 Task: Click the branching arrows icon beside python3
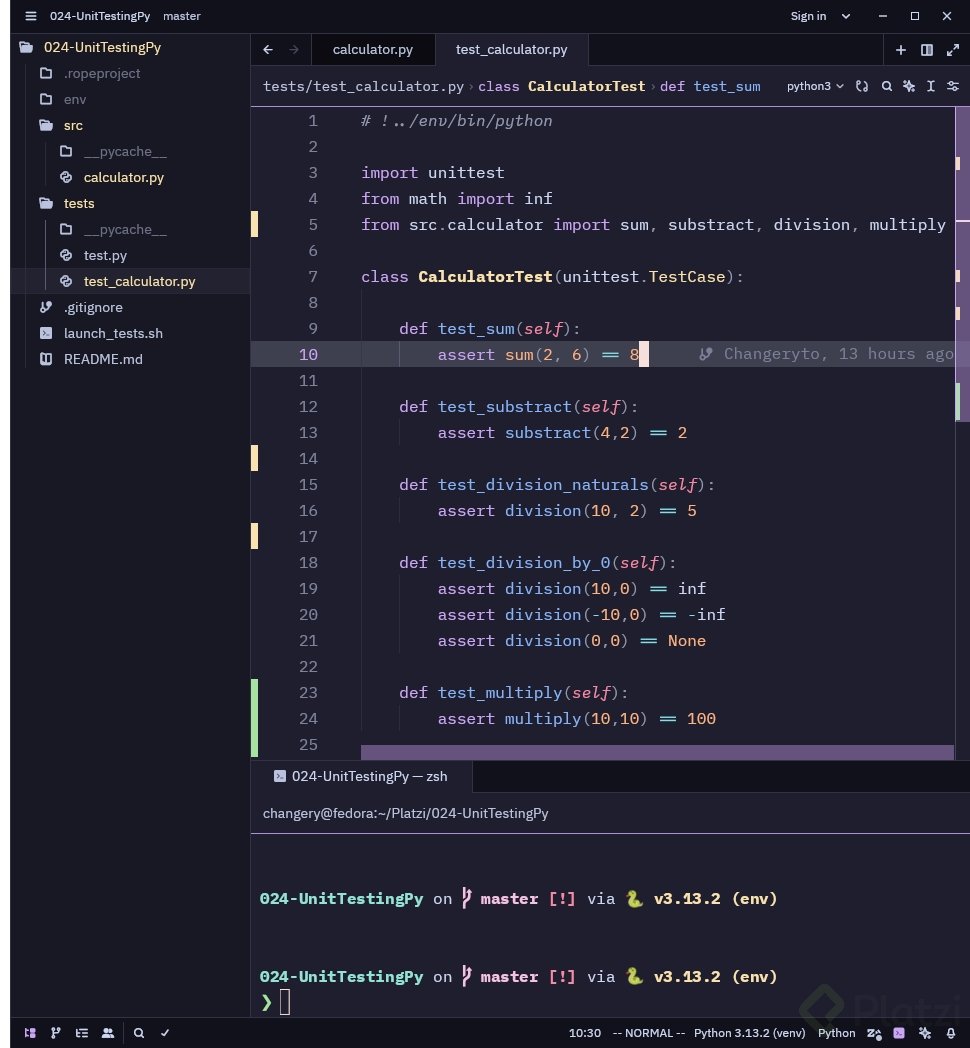[x=862, y=86]
